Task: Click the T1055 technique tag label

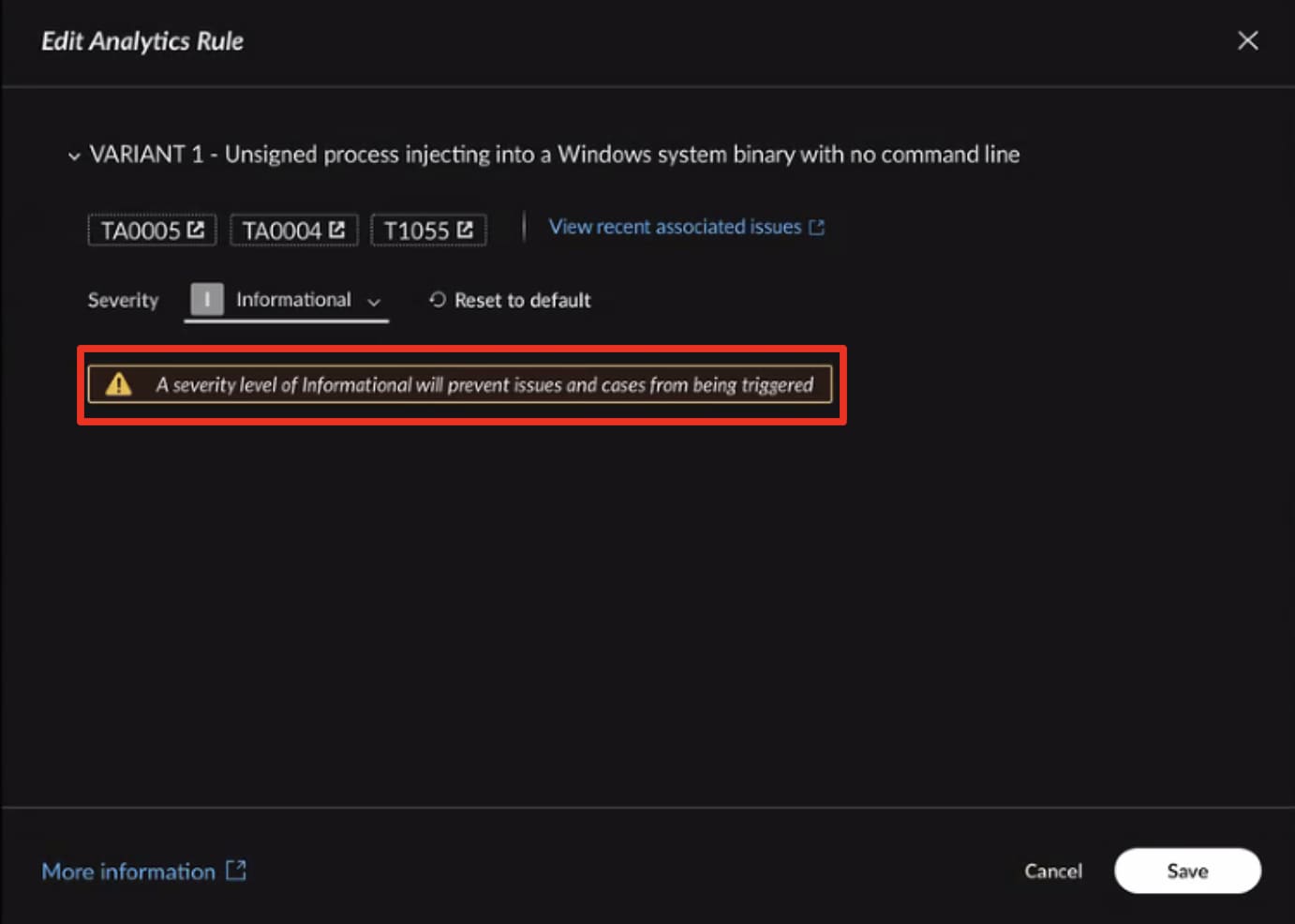Action: tap(416, 231)
